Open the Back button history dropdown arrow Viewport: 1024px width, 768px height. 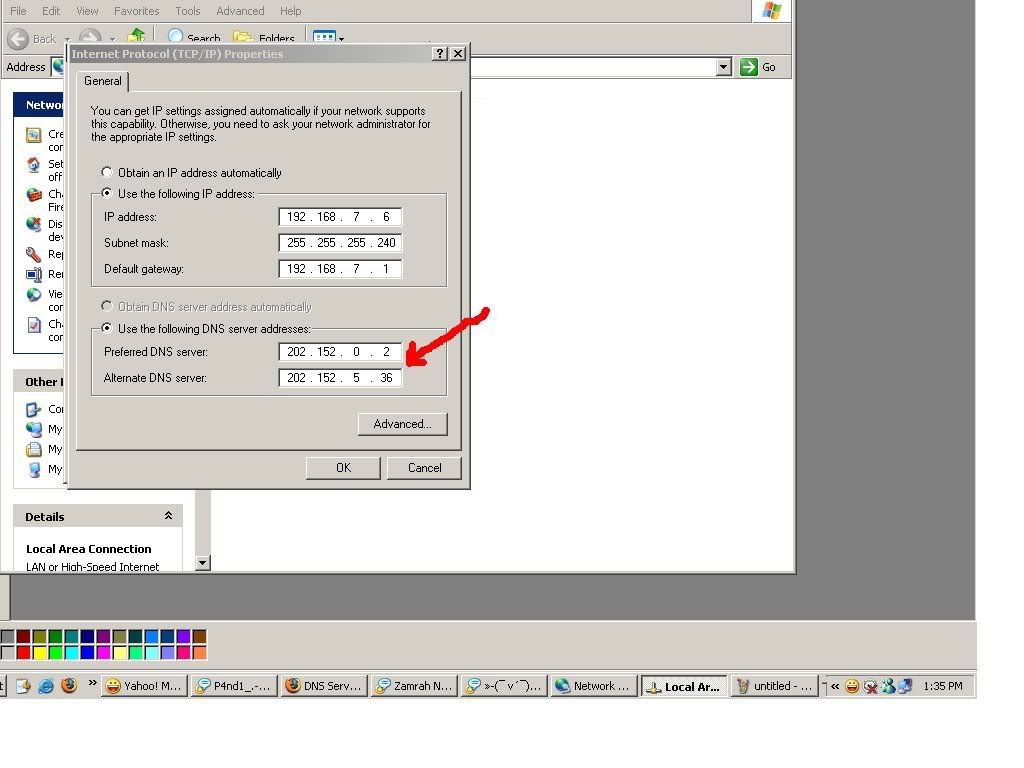pos(67,39)
